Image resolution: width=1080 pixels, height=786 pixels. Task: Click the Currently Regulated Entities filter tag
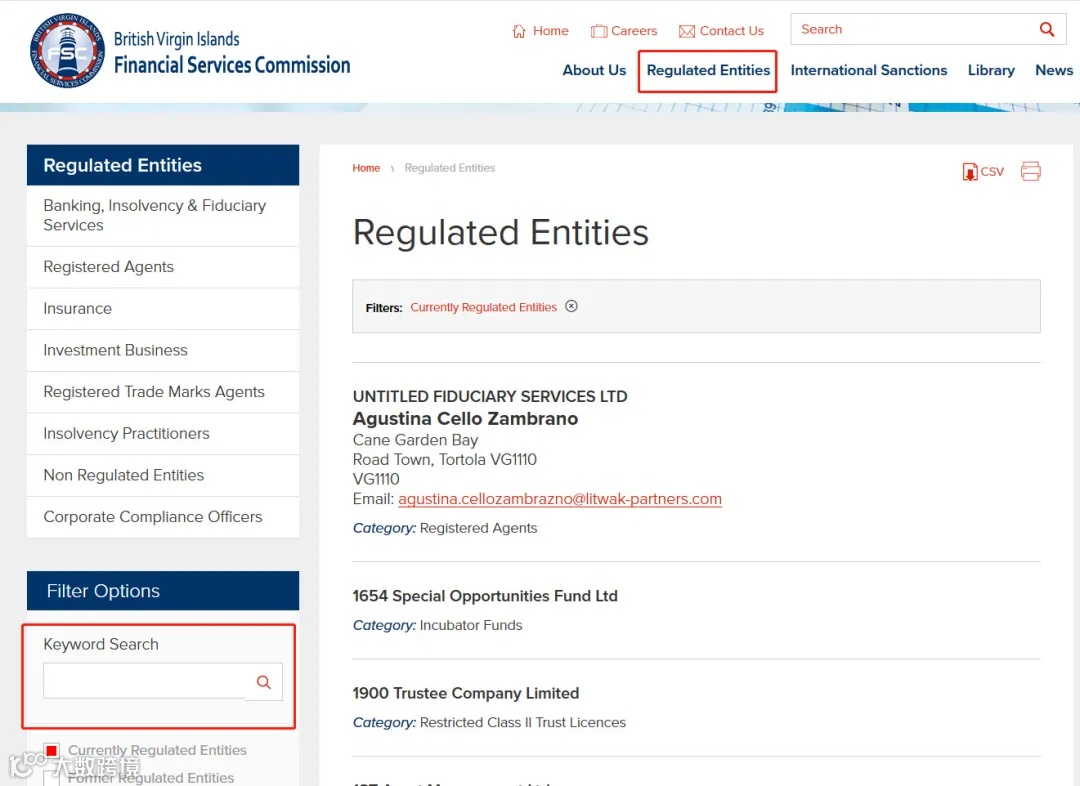(484, 307)
